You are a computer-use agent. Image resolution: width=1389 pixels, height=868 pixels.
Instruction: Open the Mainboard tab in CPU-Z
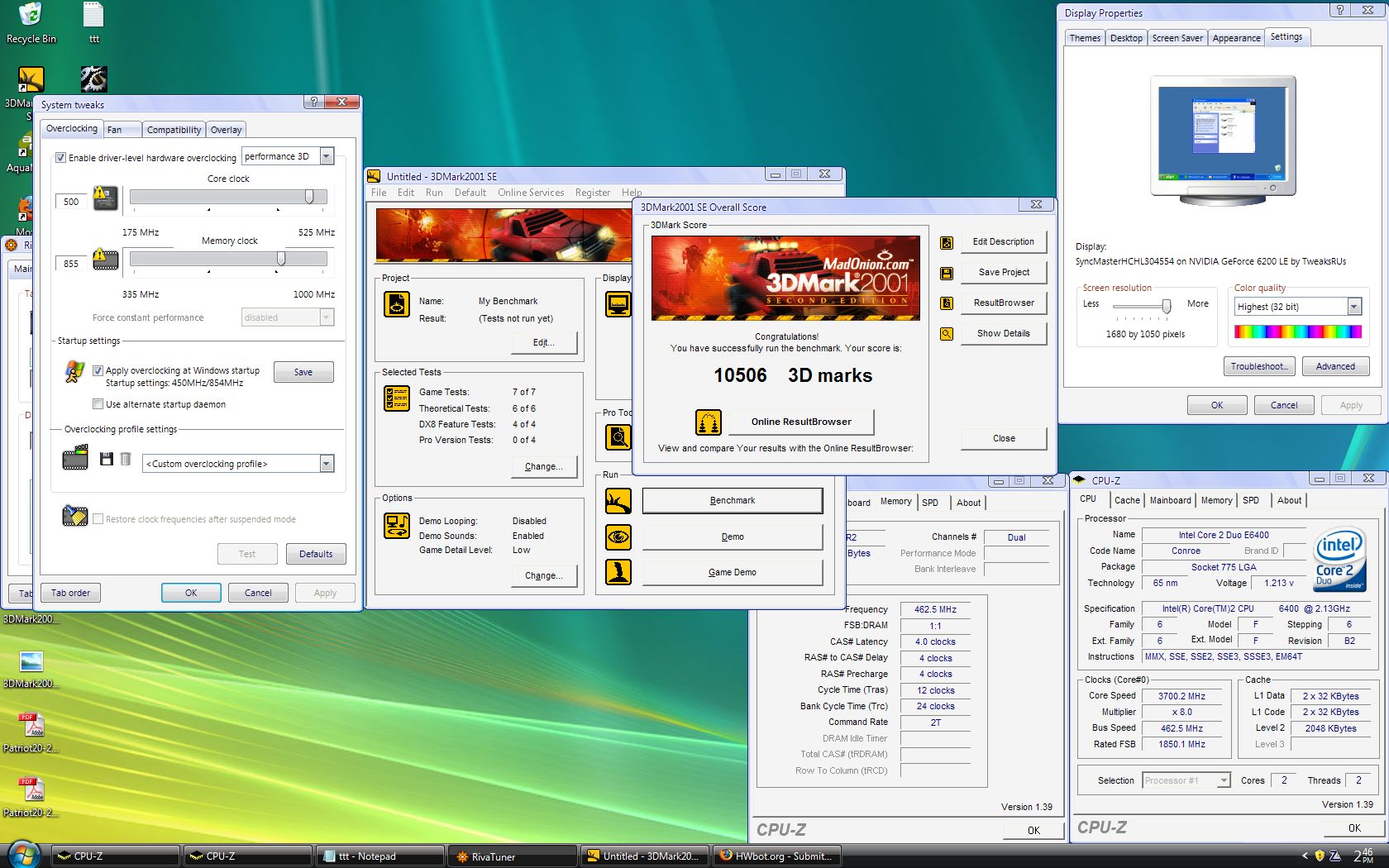tap(1170, 500)
